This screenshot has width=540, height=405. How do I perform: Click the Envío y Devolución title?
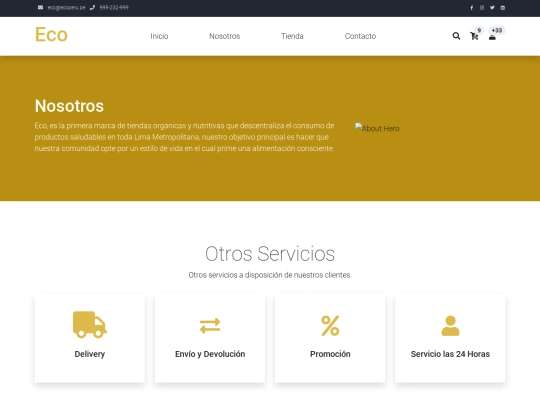210,354
